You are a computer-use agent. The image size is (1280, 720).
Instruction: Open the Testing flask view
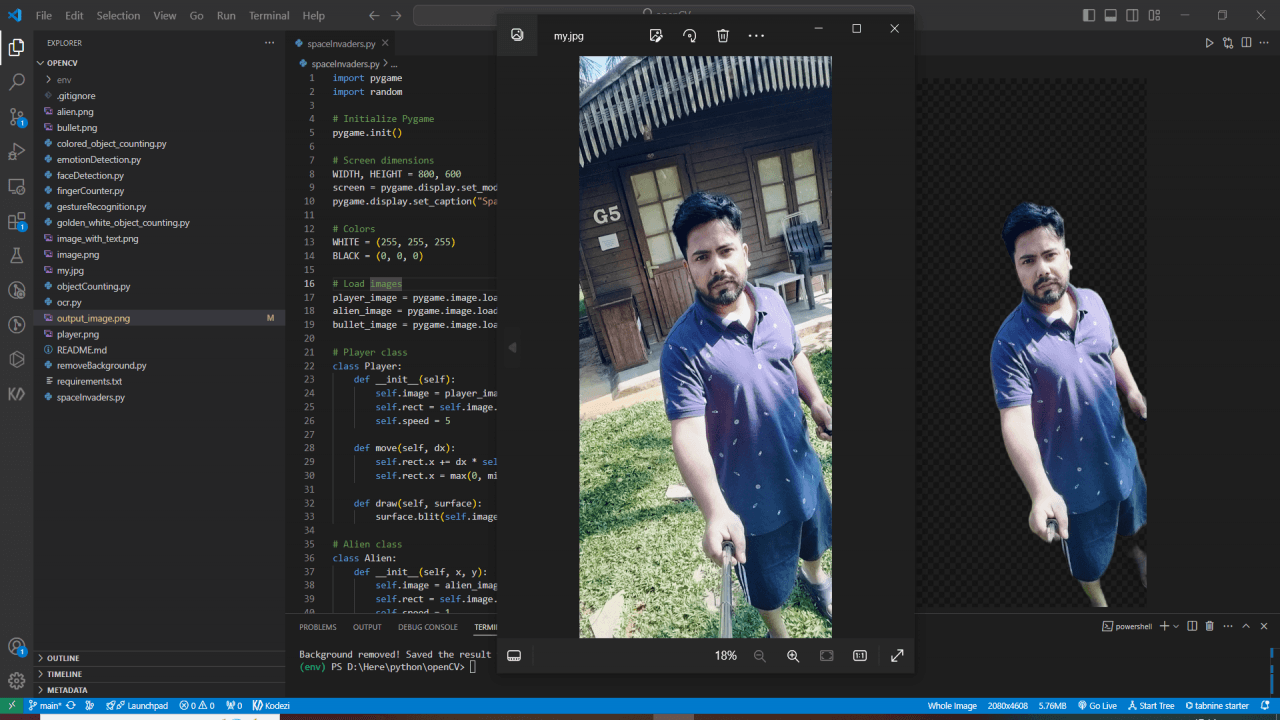(16, 256)
